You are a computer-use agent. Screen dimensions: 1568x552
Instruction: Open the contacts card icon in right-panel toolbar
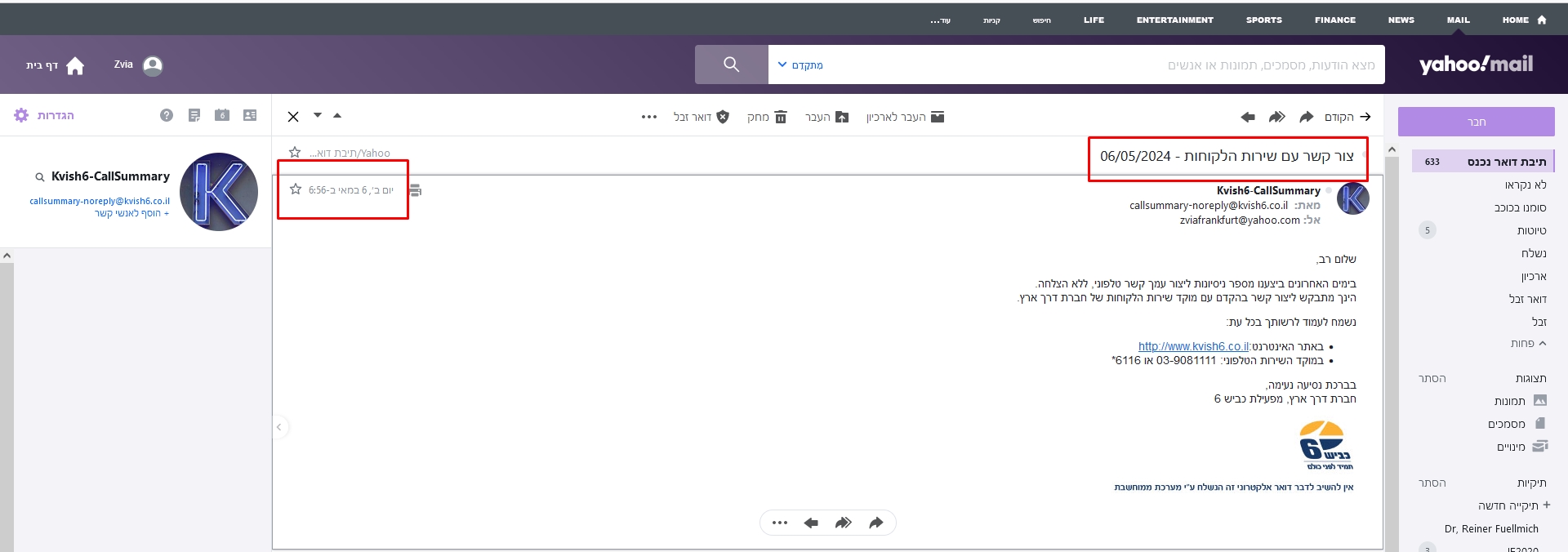(x=250, y=116)
